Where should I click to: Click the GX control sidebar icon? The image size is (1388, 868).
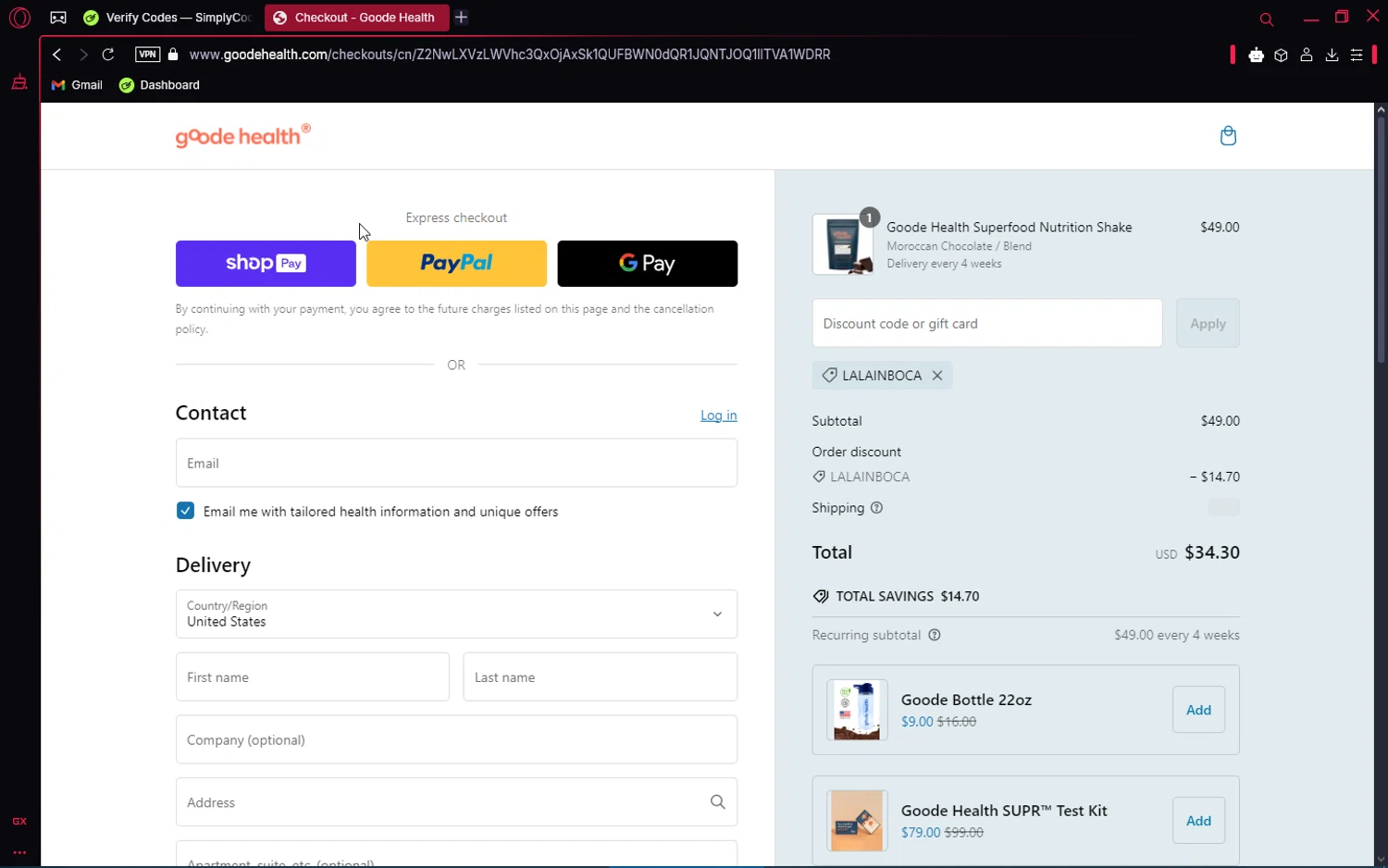(x=19, y=821)
